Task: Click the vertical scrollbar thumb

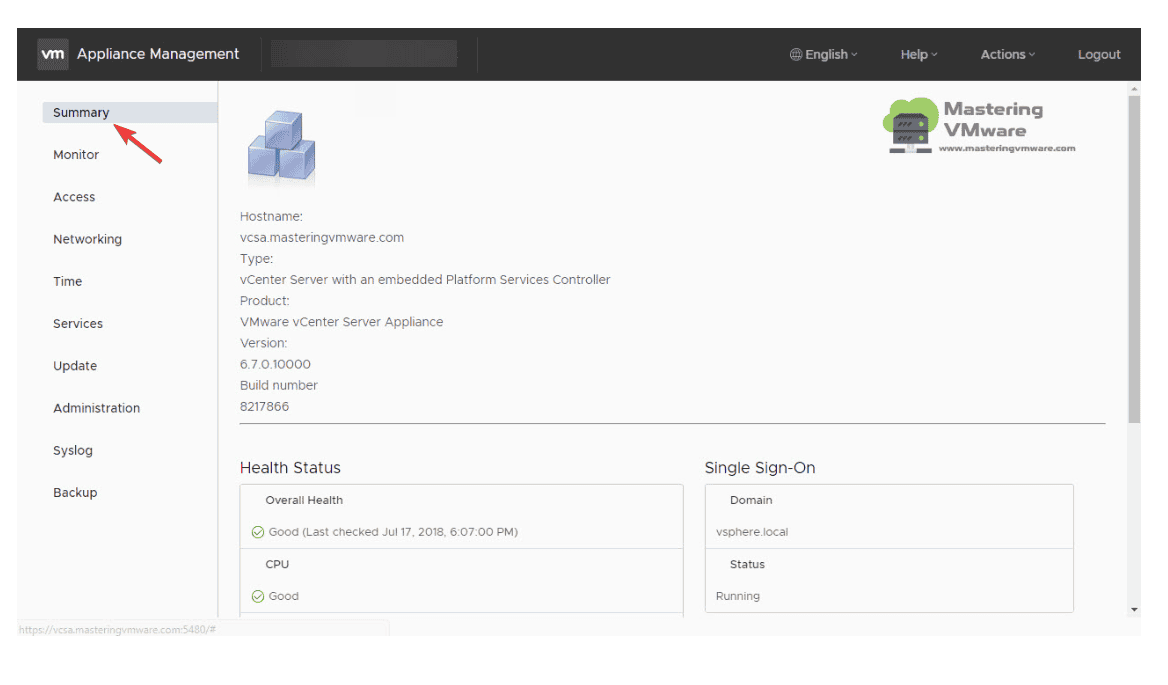Action: 1134,259
